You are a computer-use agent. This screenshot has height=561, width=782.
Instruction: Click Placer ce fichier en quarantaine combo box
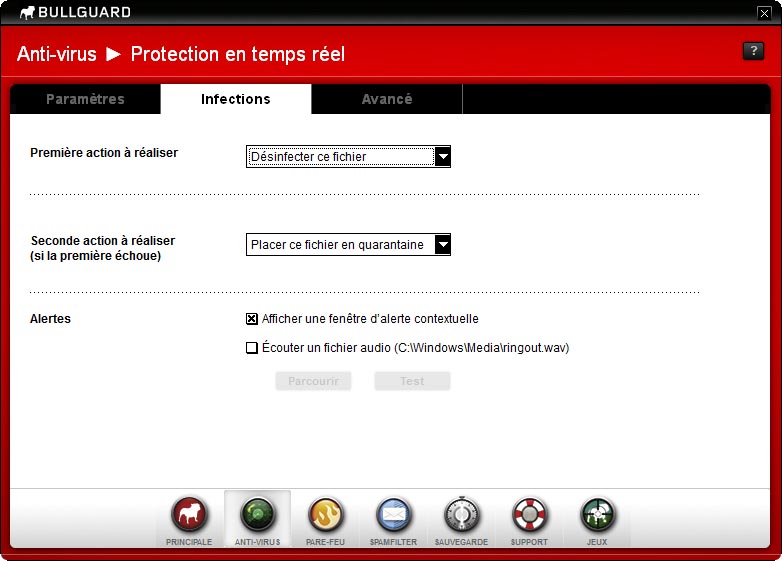click(x=348, y=245)
